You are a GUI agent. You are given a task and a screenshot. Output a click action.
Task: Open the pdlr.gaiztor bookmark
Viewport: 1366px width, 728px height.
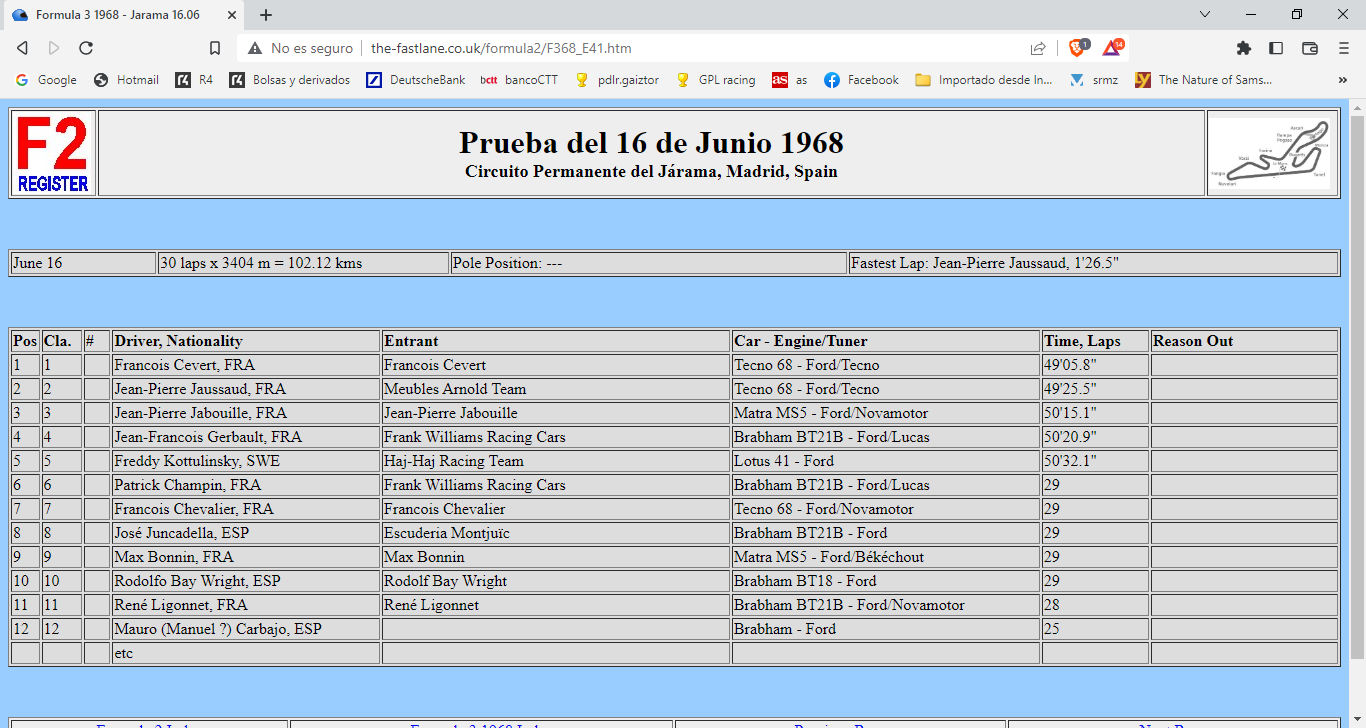[617, 80]
